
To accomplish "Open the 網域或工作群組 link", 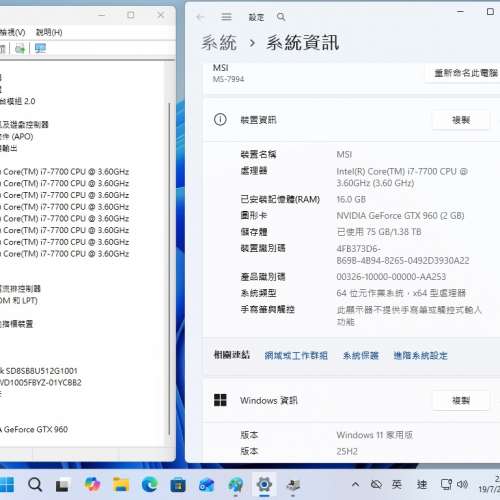I will (296, 356).
